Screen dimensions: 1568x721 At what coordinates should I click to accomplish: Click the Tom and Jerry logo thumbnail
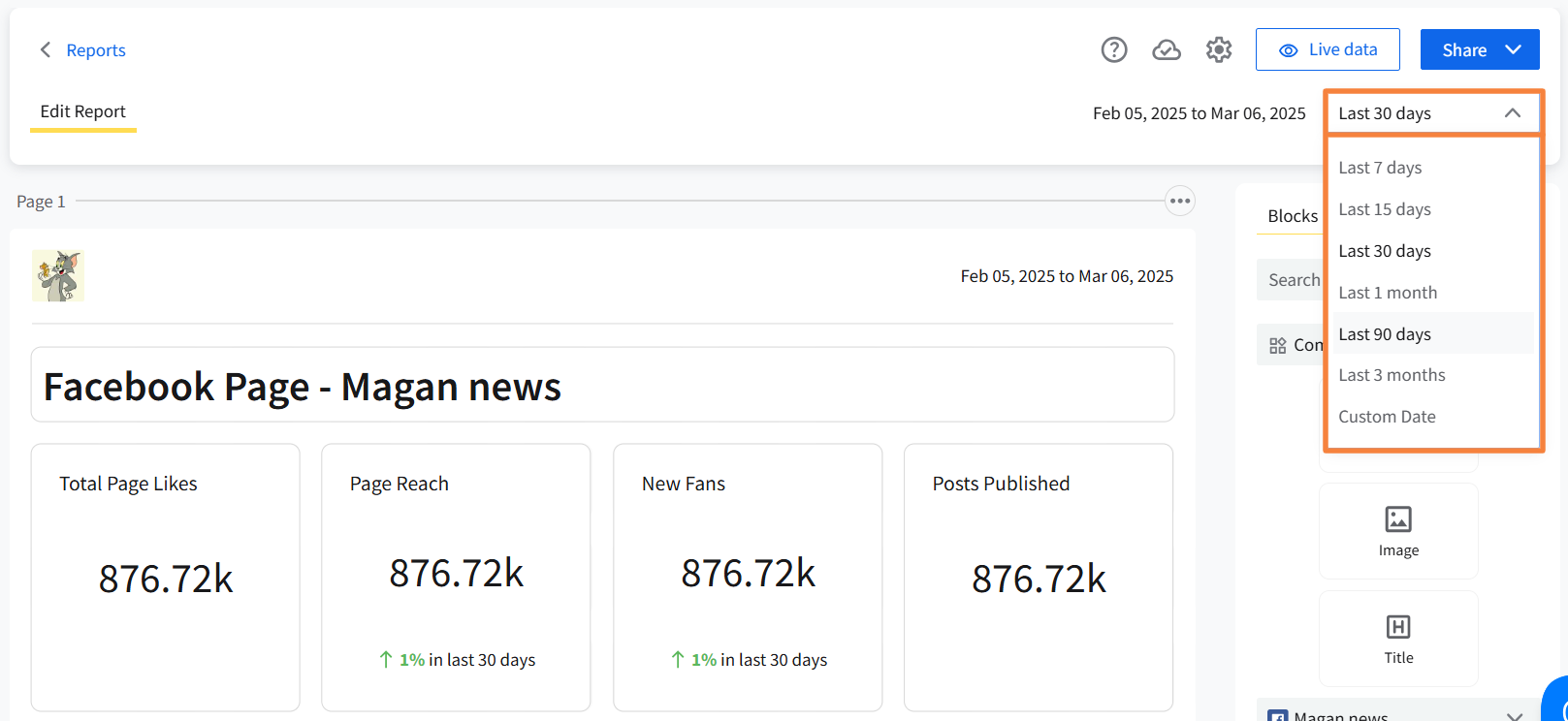(x=58, y=275)
